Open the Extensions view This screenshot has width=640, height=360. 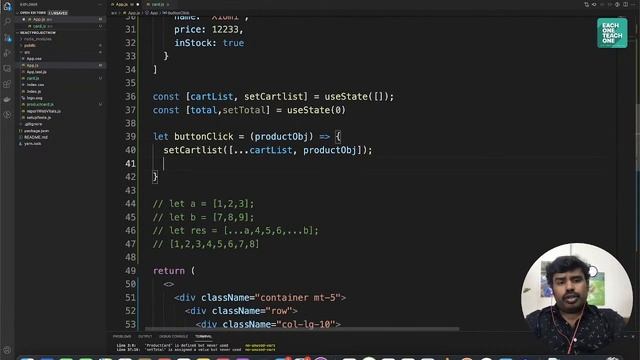tap(7, 84)
